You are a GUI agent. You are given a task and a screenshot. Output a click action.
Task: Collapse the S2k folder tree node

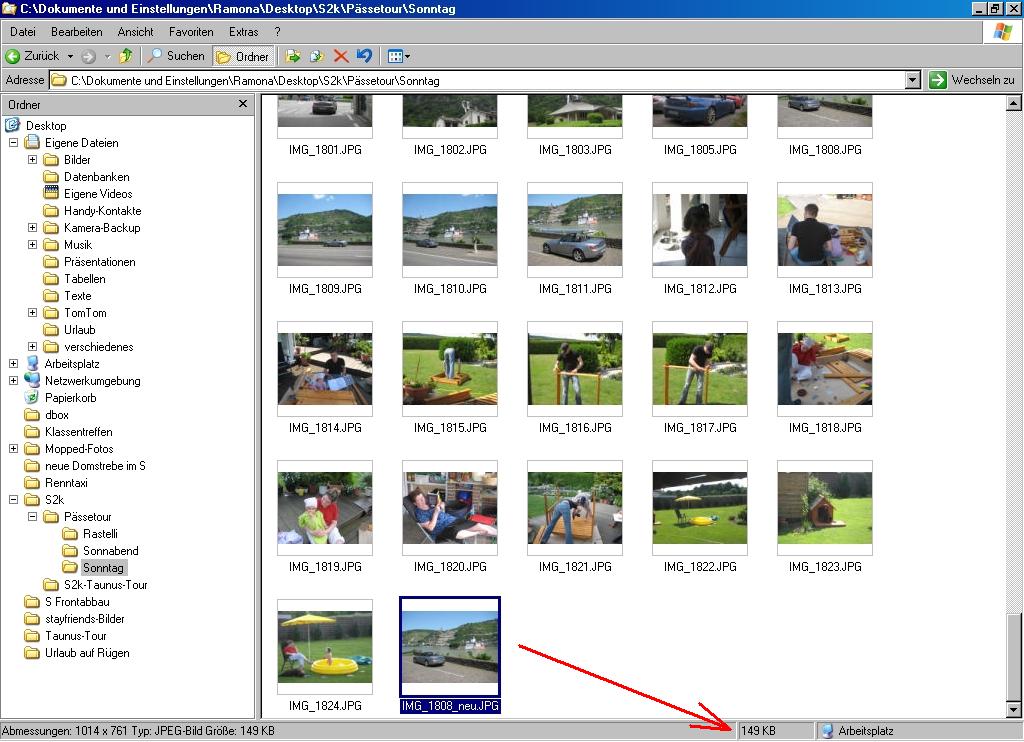(13, 500)
